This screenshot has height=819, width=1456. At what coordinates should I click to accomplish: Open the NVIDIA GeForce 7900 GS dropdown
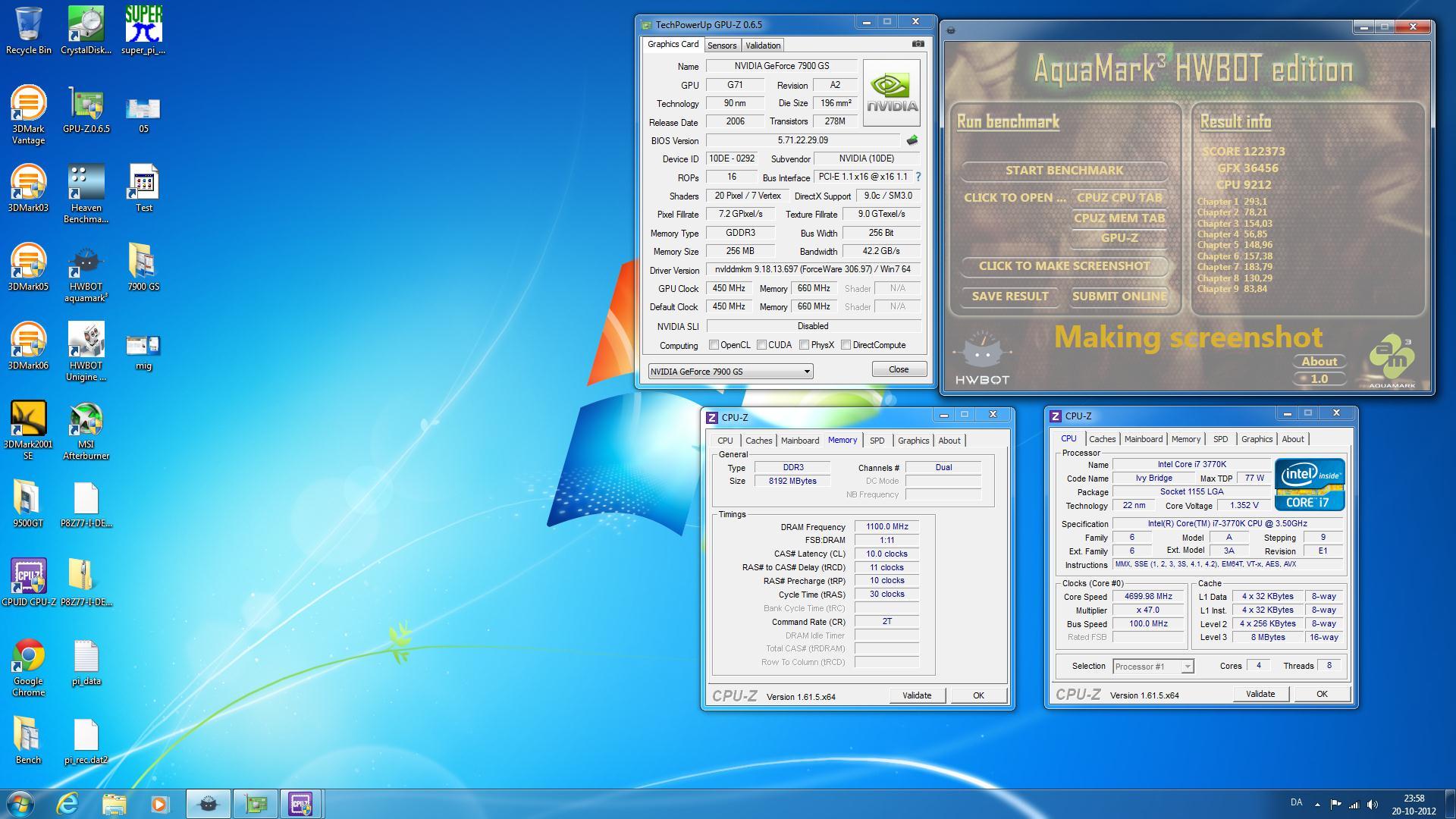[x=731, y=371]
